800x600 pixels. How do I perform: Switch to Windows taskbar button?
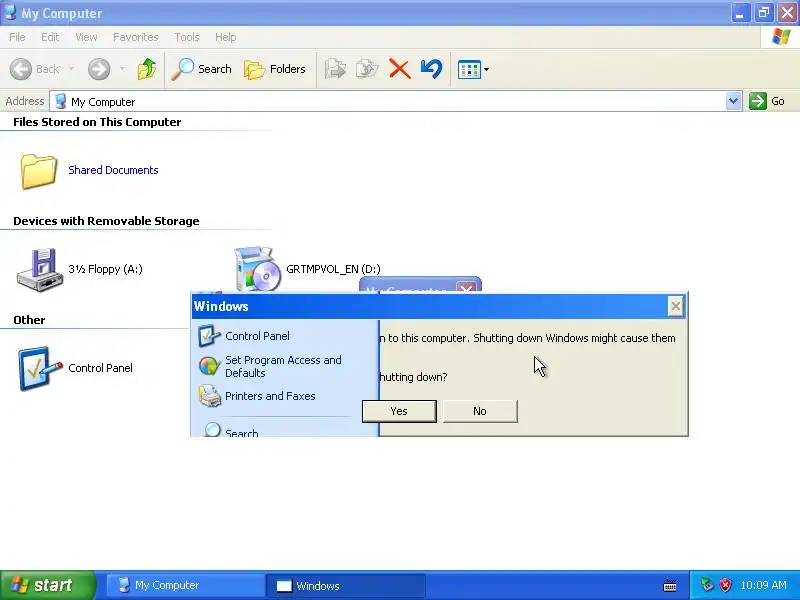(x=345, y=586)
